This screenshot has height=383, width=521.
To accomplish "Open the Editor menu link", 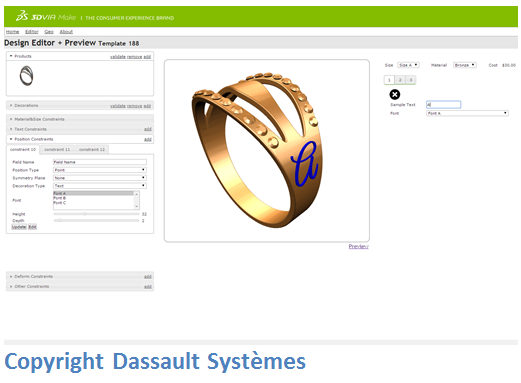I will [32, 32].
